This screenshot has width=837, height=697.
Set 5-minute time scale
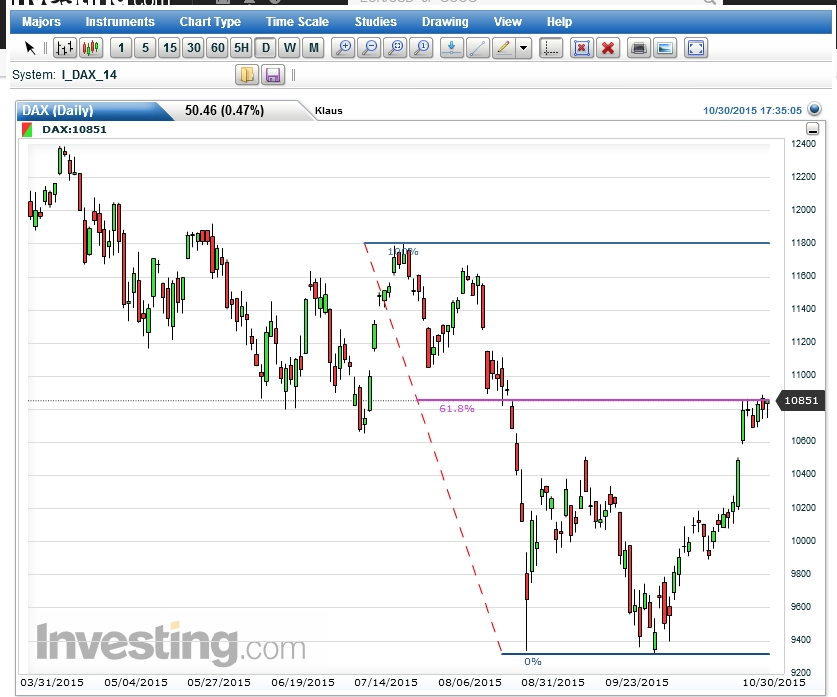point(145,48)
